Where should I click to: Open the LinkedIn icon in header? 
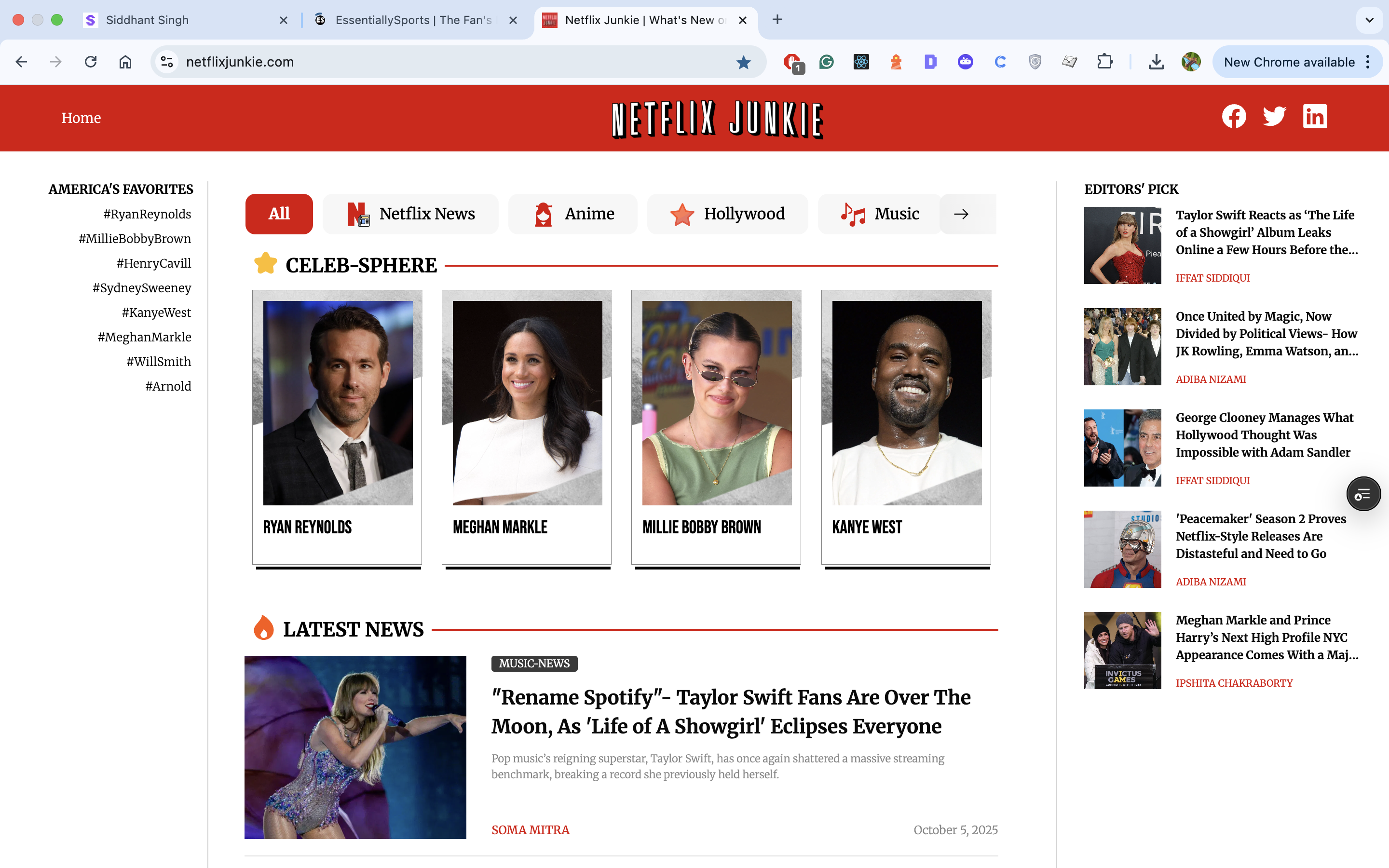1314,117
